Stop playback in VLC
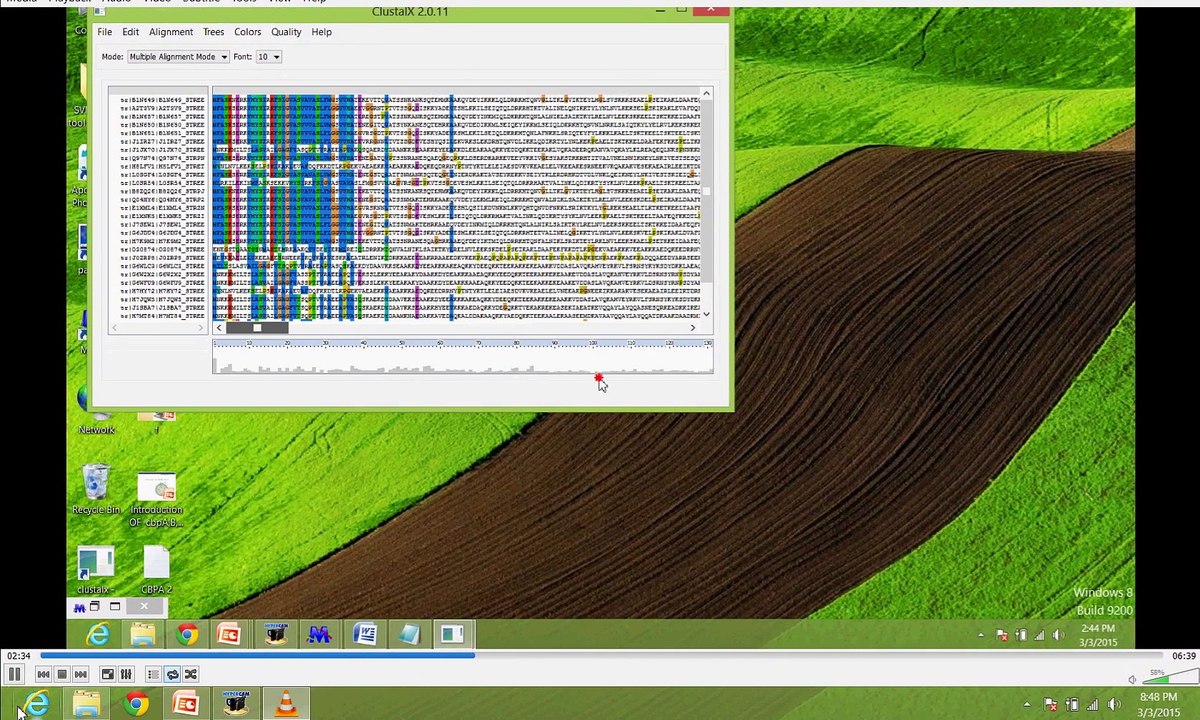1200x720 pixels. pos(62,674)
